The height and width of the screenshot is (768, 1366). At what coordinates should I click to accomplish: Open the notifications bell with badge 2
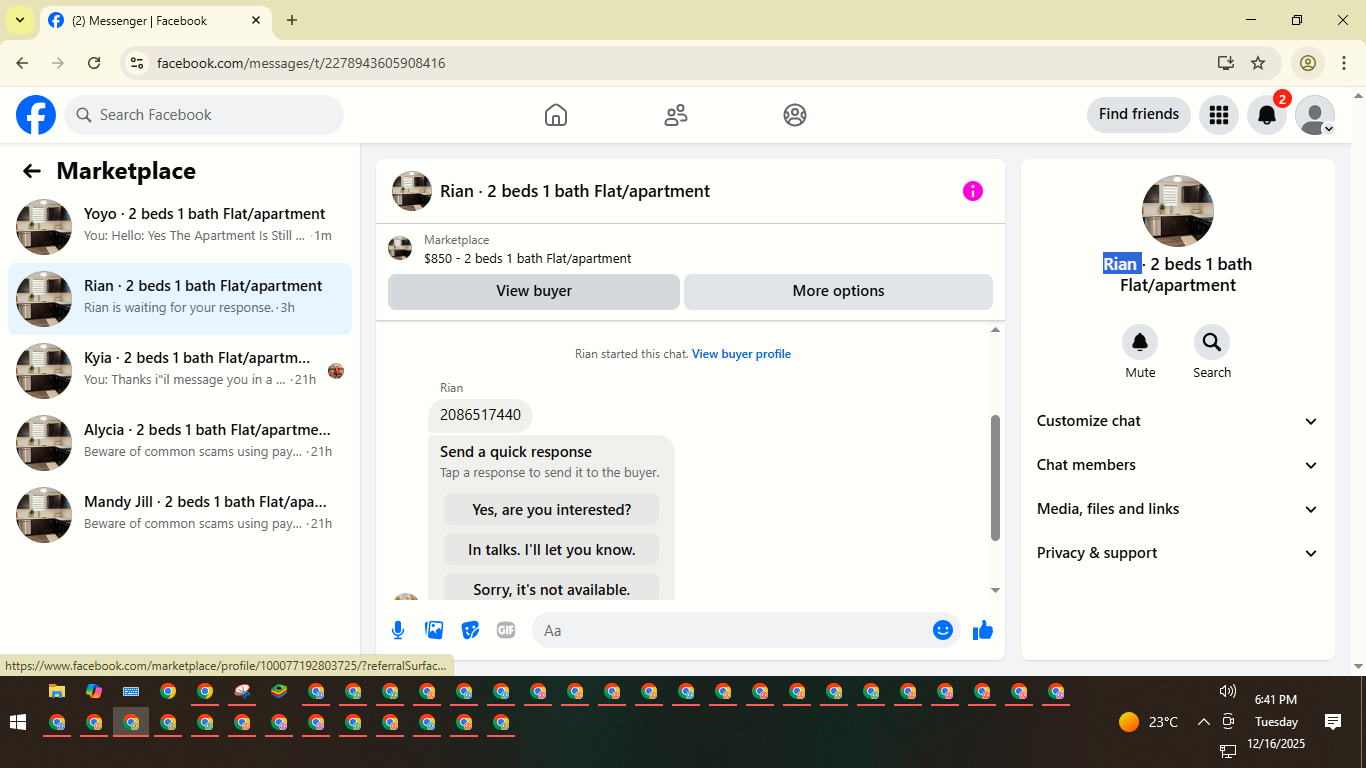pyautogui.click(x=1267, y=115)
